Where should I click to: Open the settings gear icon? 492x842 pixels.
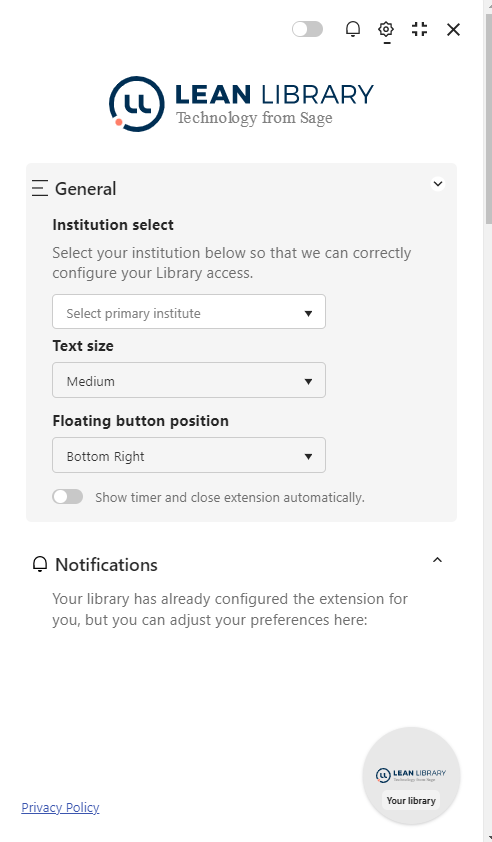coord(386,29)
